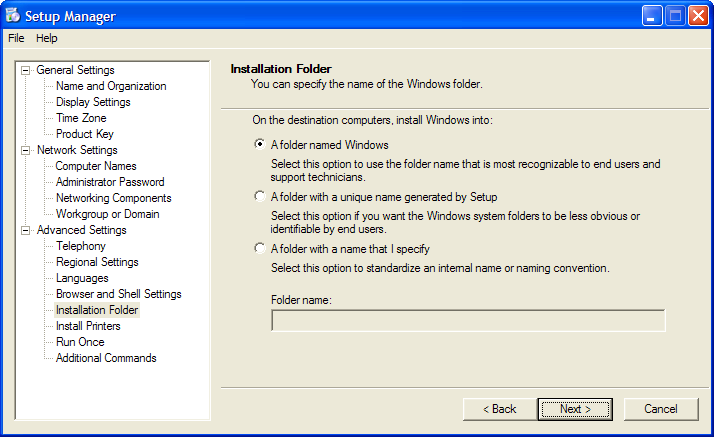Image resolution: width=714 pixels, height=437 pixels.
Task: Open Browser and Shell Settings page
Action: click(118, 294)
